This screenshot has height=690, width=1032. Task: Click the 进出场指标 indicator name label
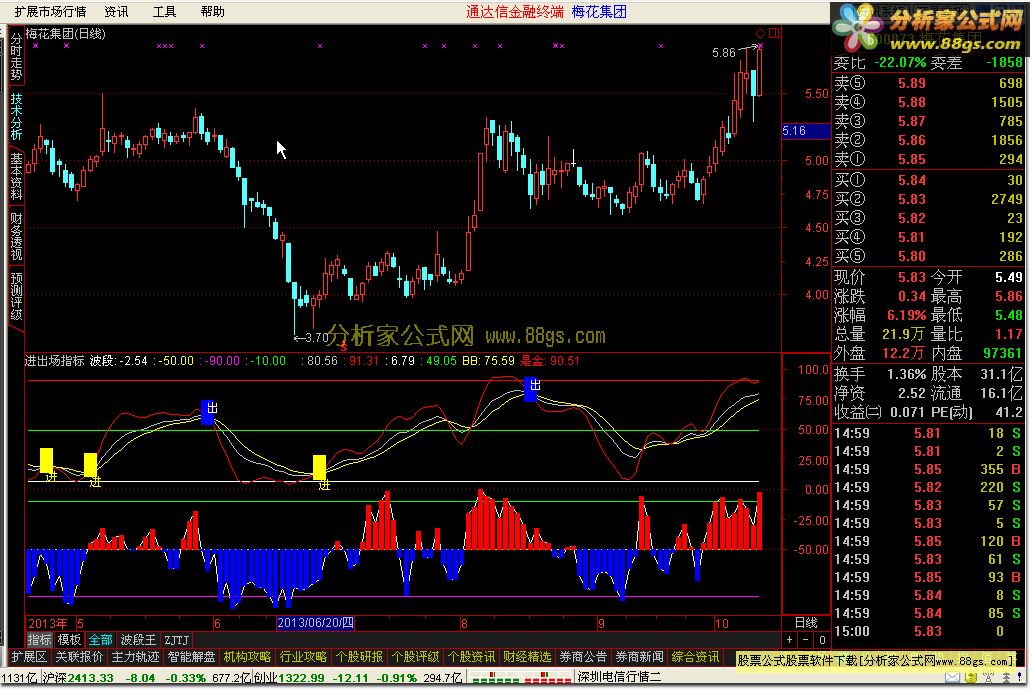pyautogui.click(x=55, y=361)
